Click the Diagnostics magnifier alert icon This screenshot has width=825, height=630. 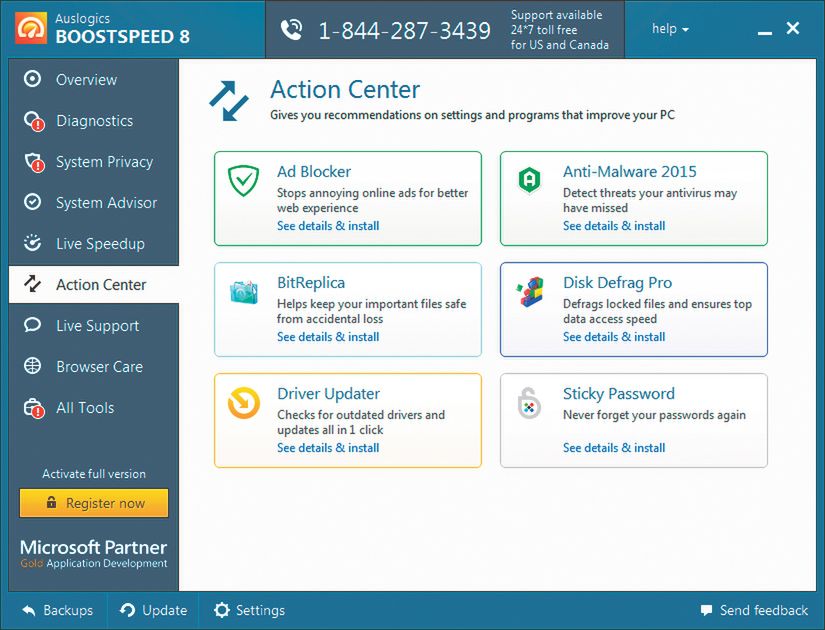click(x=34, y=121)
